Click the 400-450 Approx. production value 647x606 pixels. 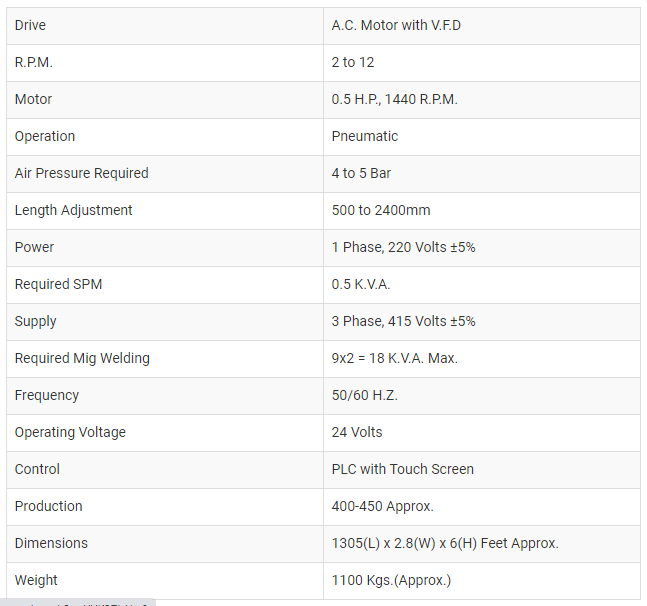click(x=383, y=507)
